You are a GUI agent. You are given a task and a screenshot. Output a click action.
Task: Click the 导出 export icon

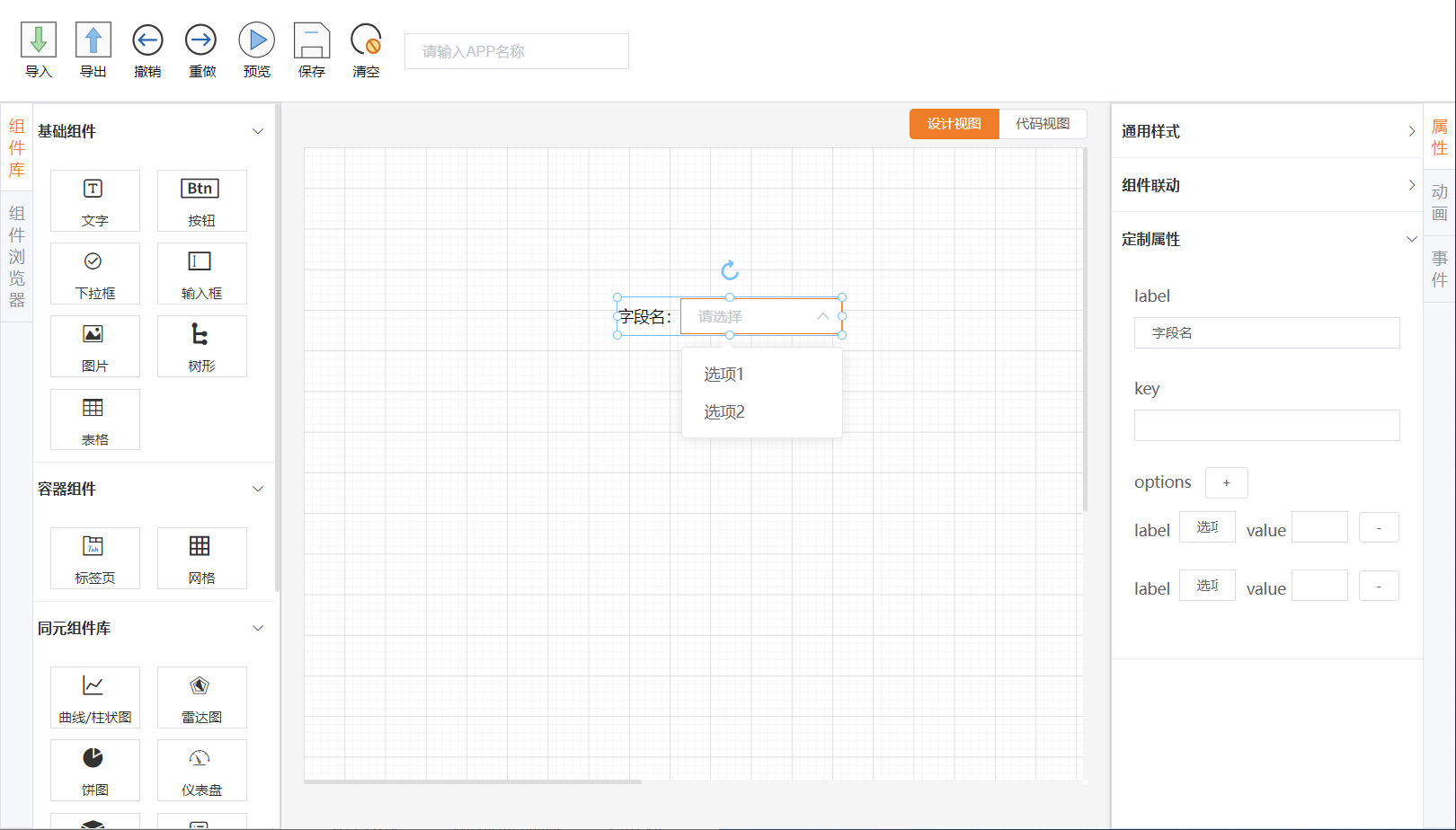93,40
